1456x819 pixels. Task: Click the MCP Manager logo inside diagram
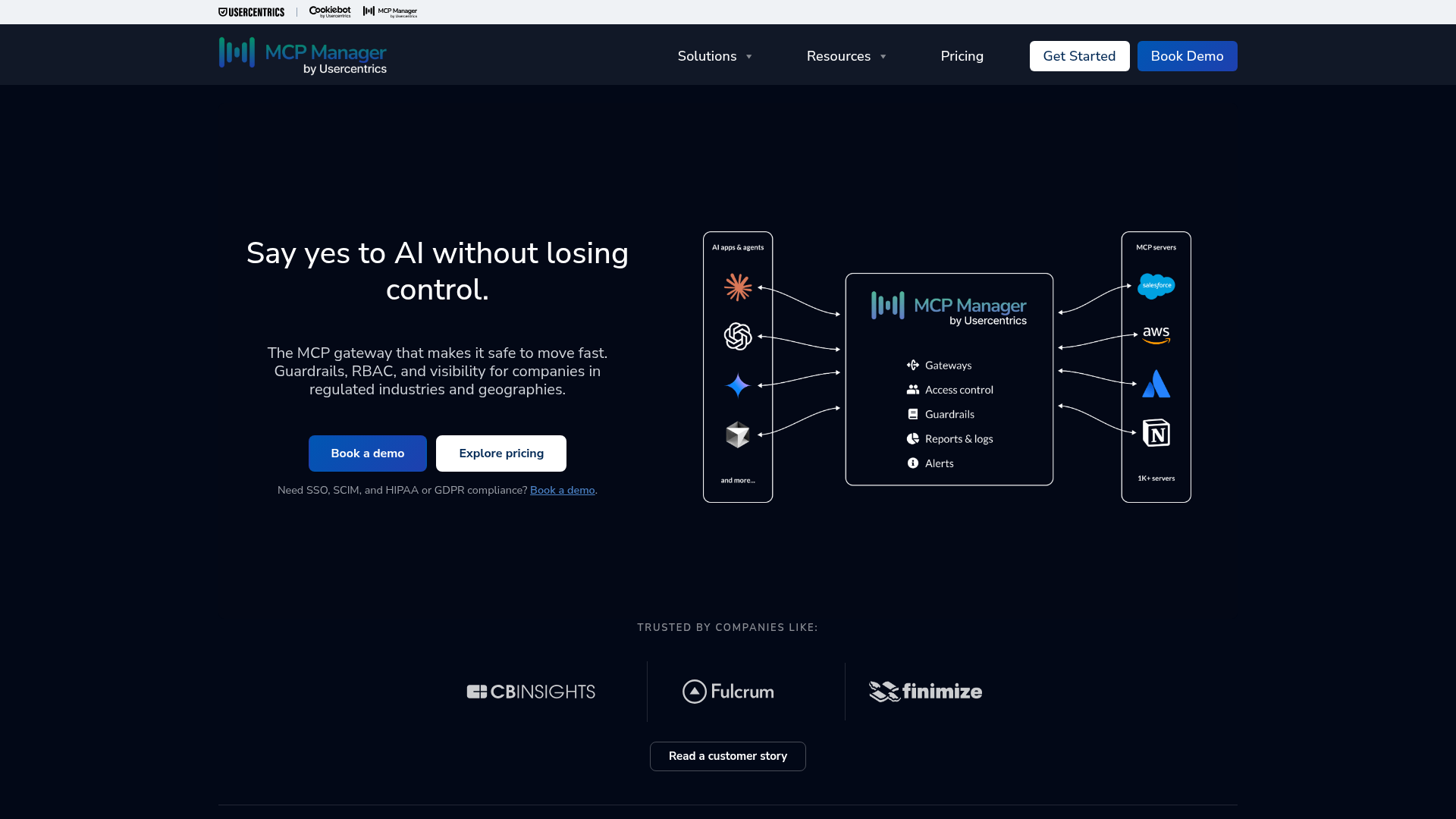pyautogui.click(x=949, y=308)
